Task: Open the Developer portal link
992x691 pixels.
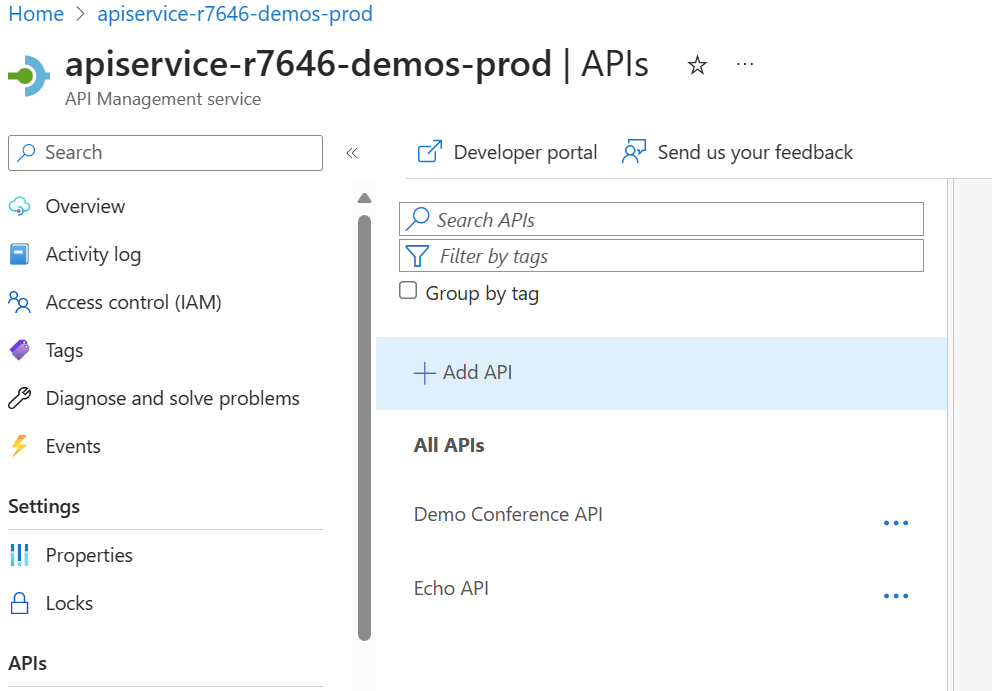Action: click(507, 153)
